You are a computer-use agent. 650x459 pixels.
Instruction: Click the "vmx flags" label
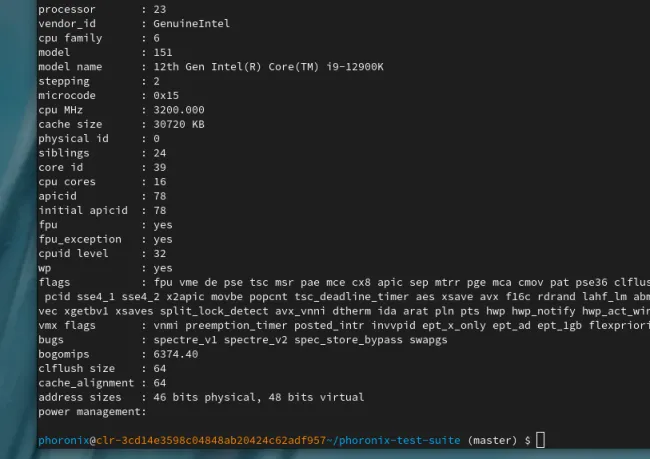tap(67, 326)
